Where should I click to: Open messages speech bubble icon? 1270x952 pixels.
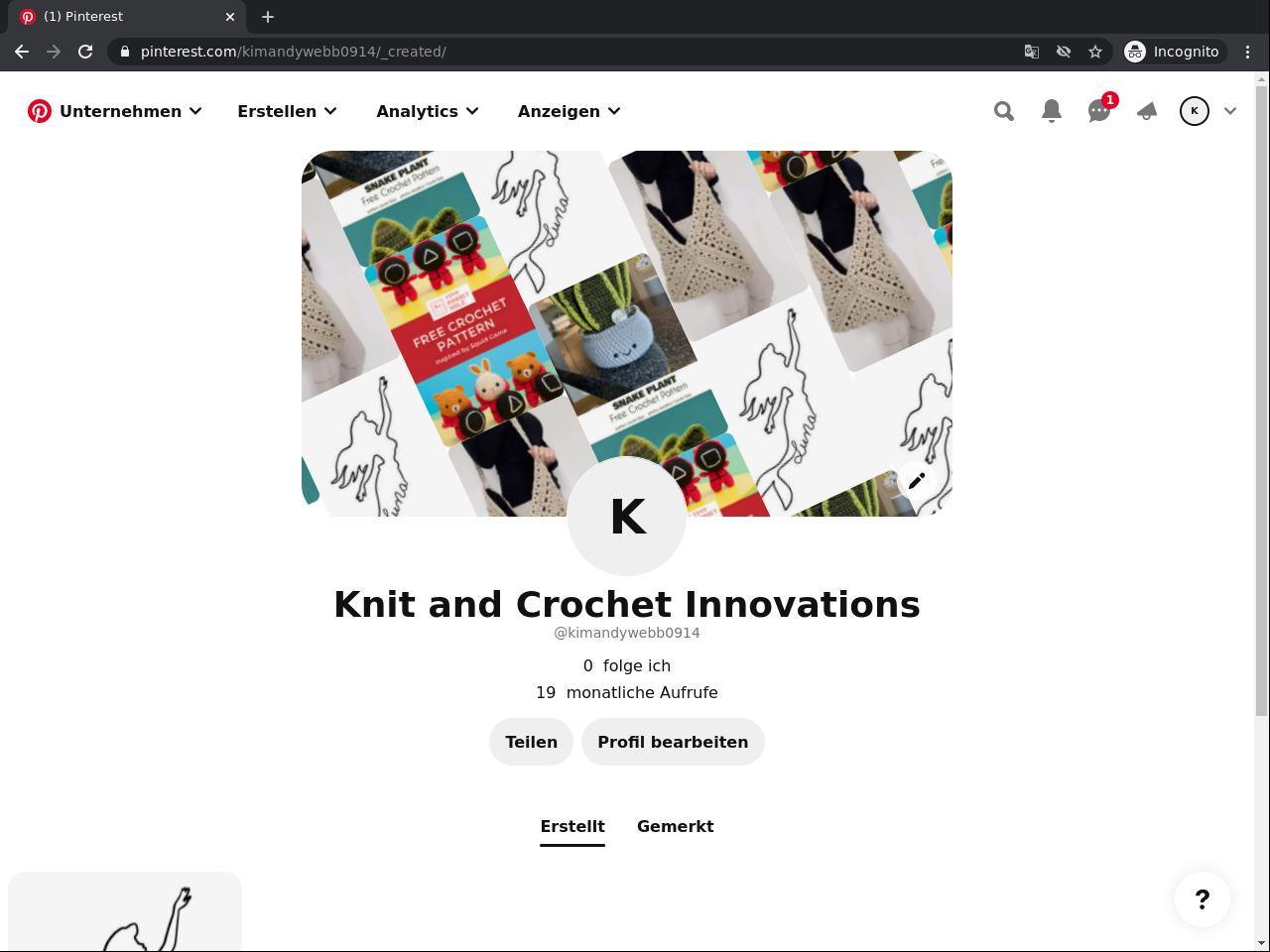(x=1099, y=111)
